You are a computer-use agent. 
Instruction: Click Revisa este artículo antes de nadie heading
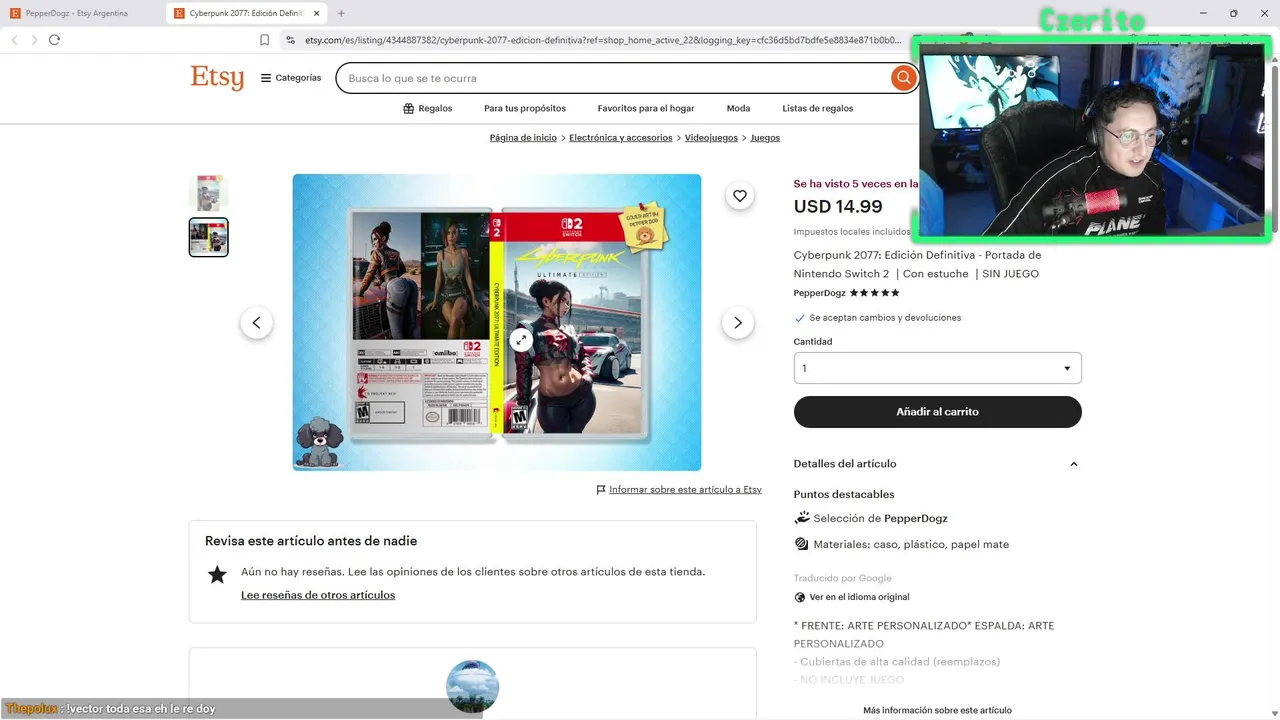311,541
